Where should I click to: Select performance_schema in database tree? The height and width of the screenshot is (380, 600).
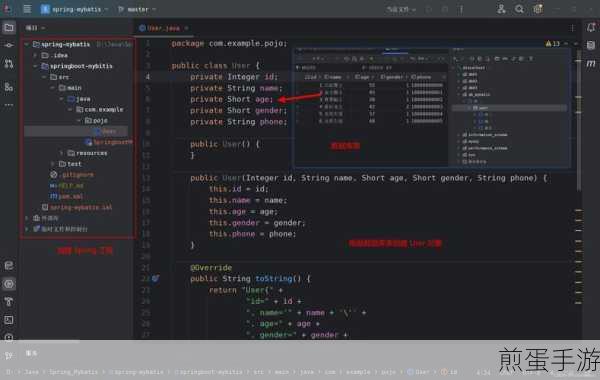485,148
